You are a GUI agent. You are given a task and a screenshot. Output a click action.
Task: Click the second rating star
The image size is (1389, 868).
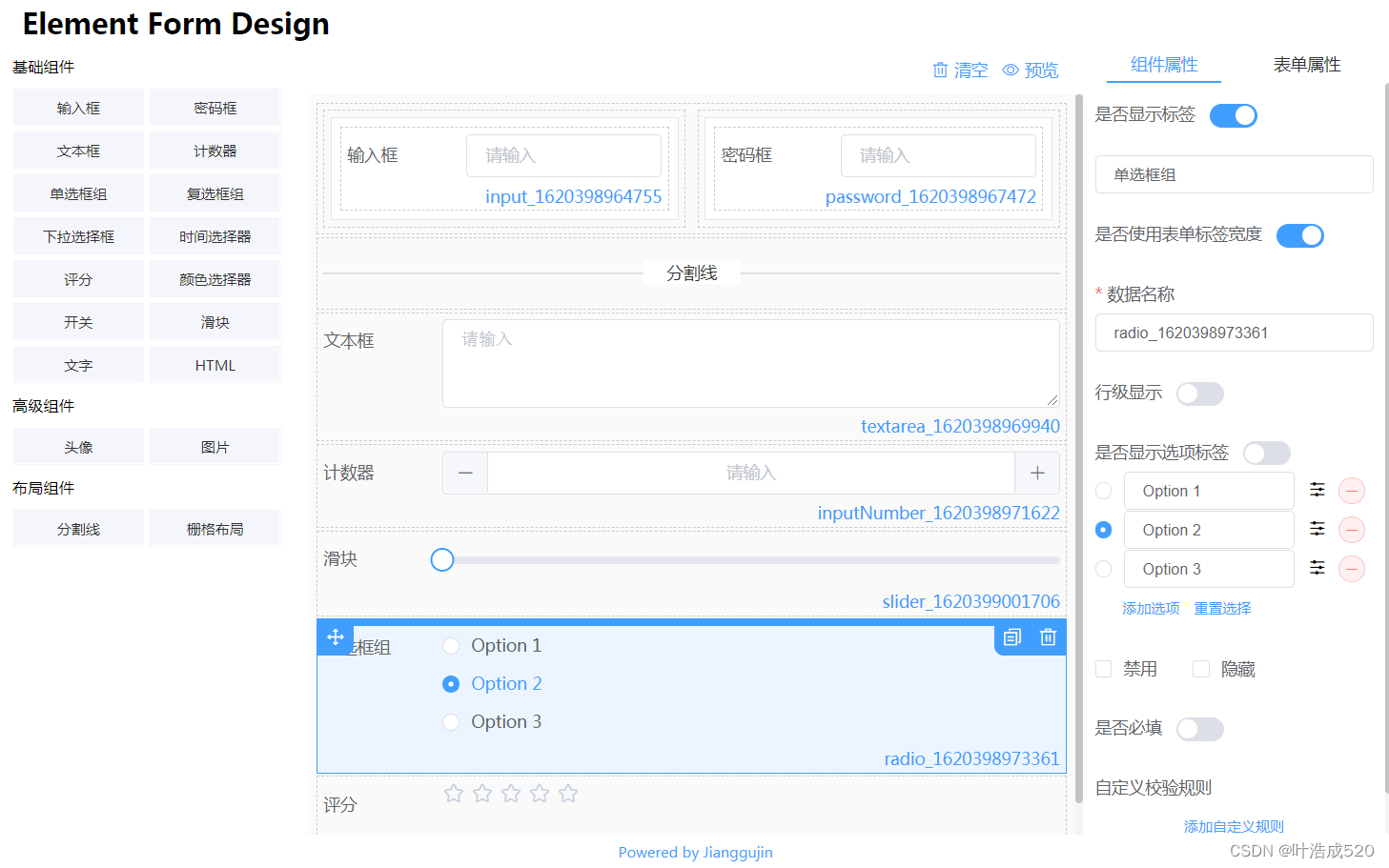[482, 793]
